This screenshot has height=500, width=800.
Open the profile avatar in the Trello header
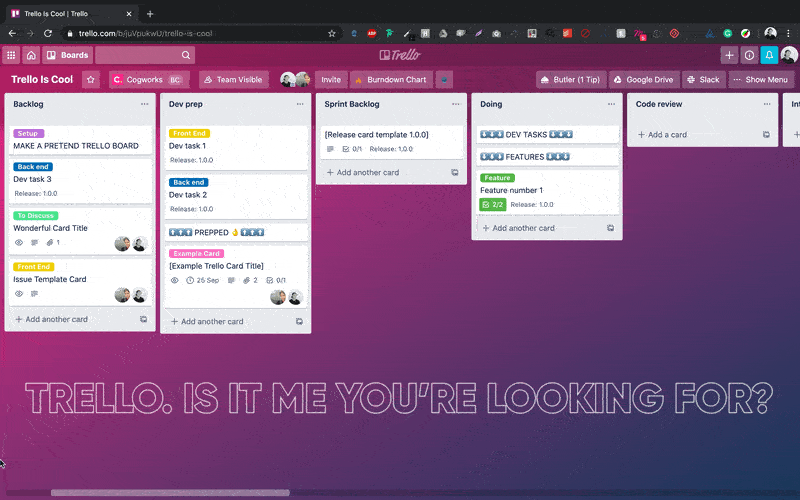(x=789, y=55)
